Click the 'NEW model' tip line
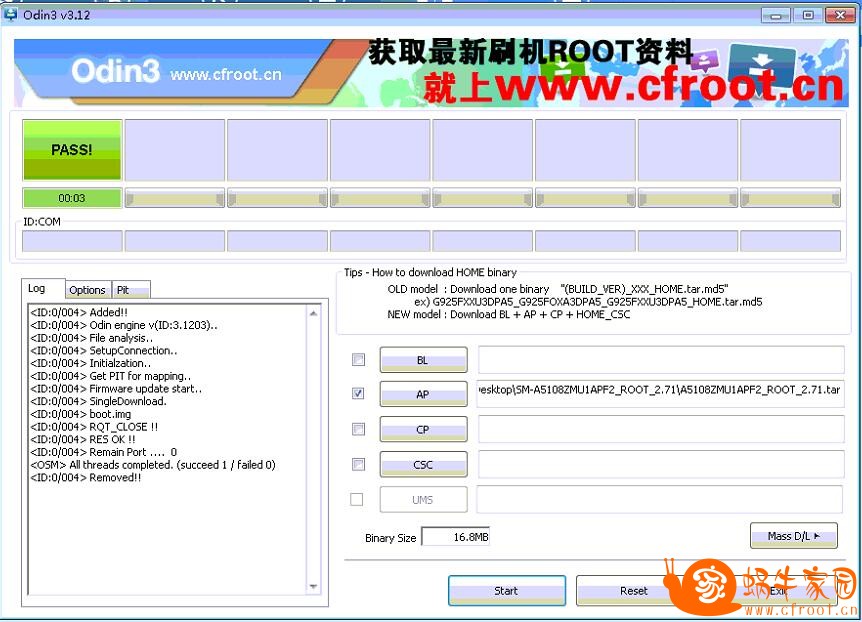 (509, 315)
